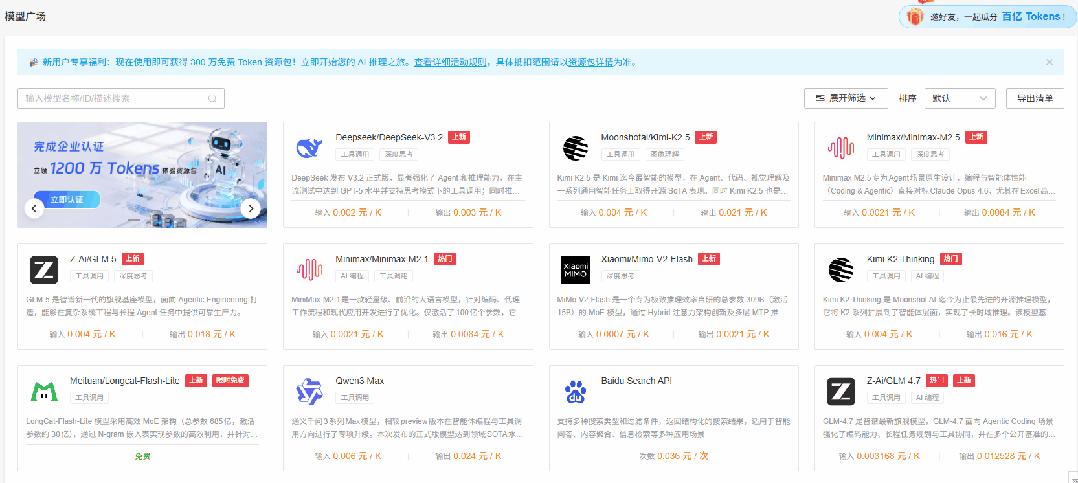The image size is (1078, 483).
Task: Click the Kimi K2 Thinking circle logo
Action: pyautogui.click(x=840, y=270)
